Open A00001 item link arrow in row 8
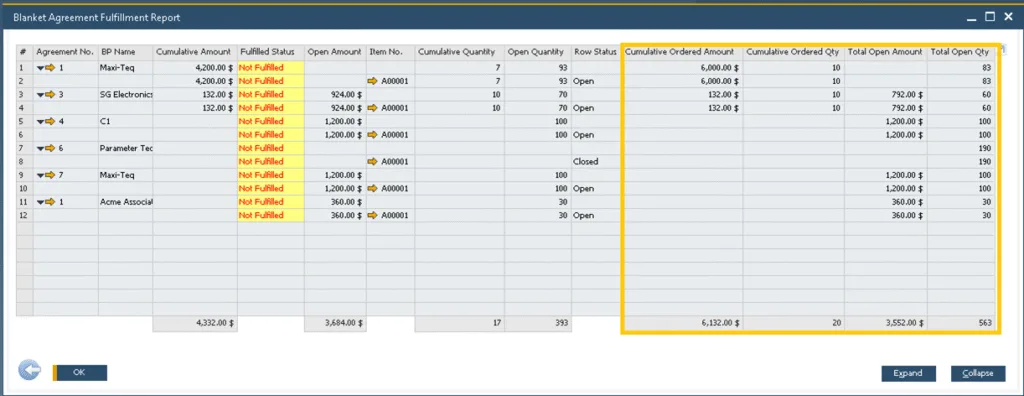Screen dimensions: 1024x396 click(x=374, y=161)
